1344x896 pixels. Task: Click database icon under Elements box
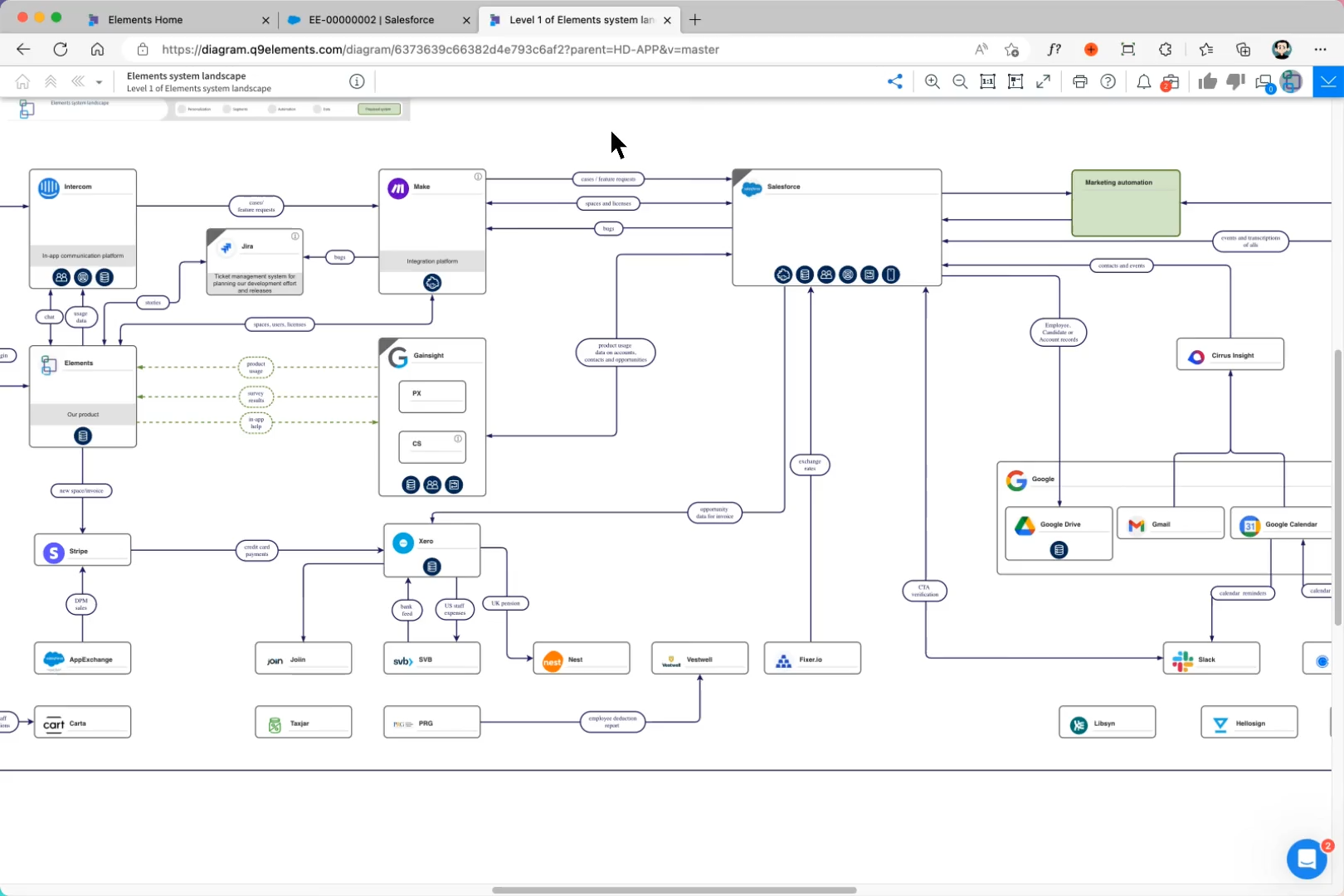tap(83, 436)
